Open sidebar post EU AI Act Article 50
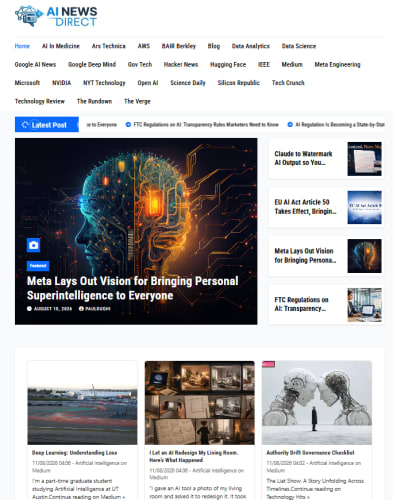Image resolution: width=393 pixels, height=500 pixels. 305,207
